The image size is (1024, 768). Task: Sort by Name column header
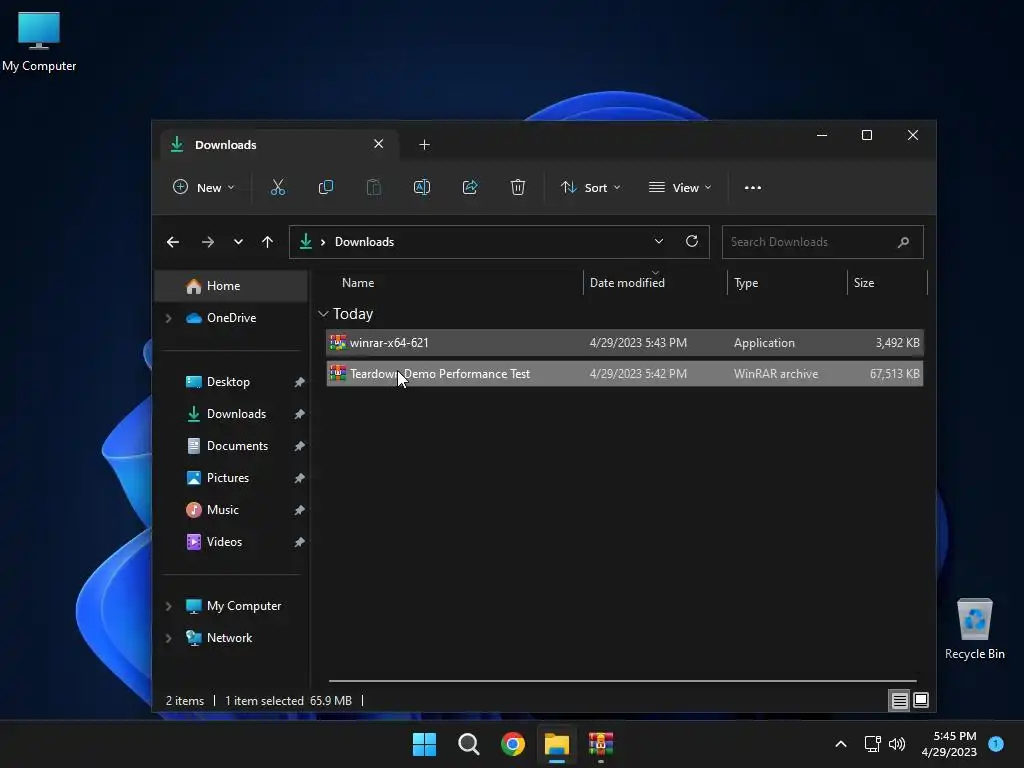click(358, 283)
